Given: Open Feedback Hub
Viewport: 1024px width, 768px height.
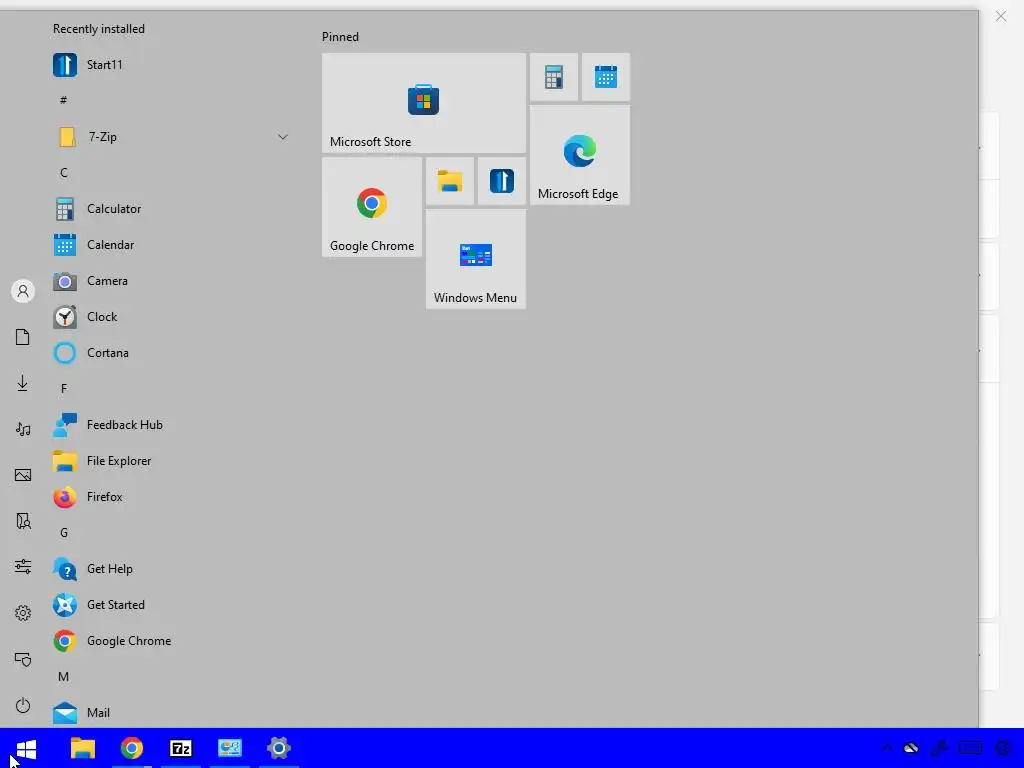Looking at the screenshot, I should [170, 425].
